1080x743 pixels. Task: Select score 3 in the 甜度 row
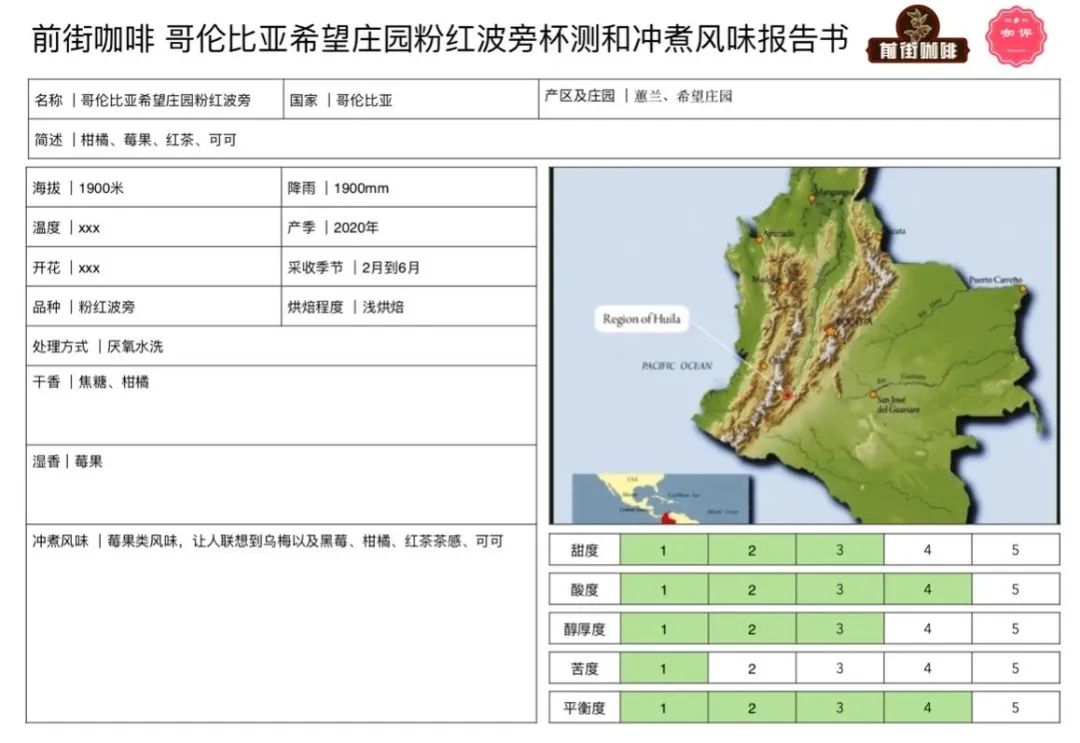(840, 550)
